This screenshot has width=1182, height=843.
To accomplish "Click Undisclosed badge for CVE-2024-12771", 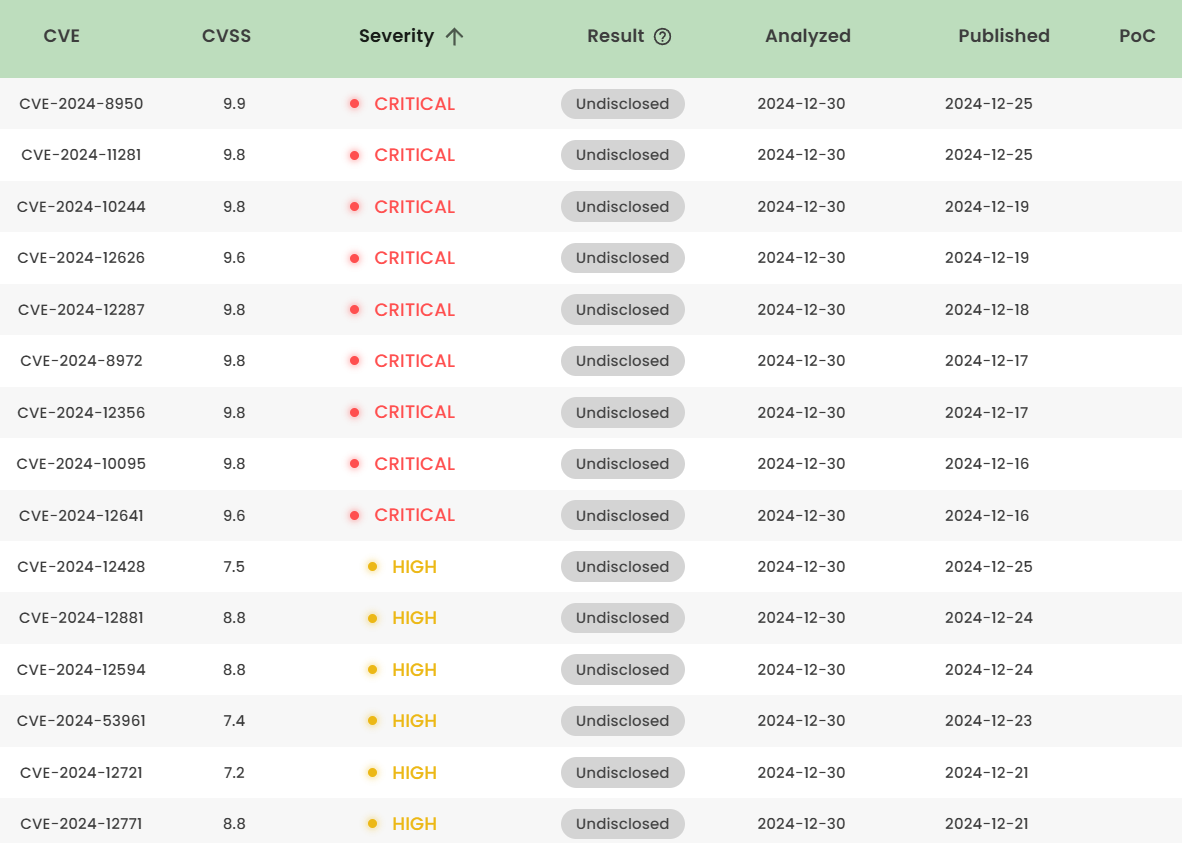I will coord(623,824).
